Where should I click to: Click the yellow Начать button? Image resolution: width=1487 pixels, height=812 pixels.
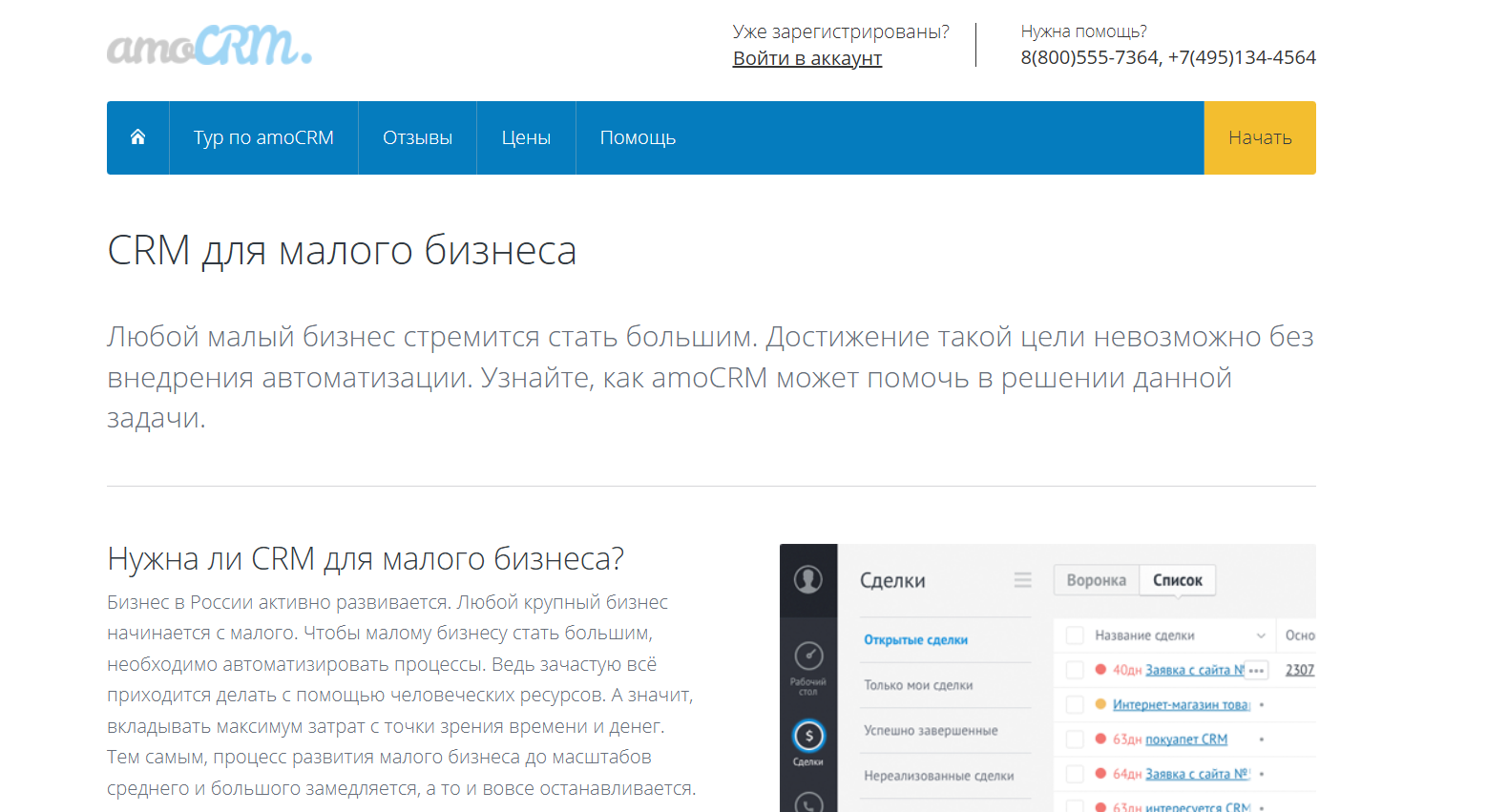click(x=1260, y=137)
